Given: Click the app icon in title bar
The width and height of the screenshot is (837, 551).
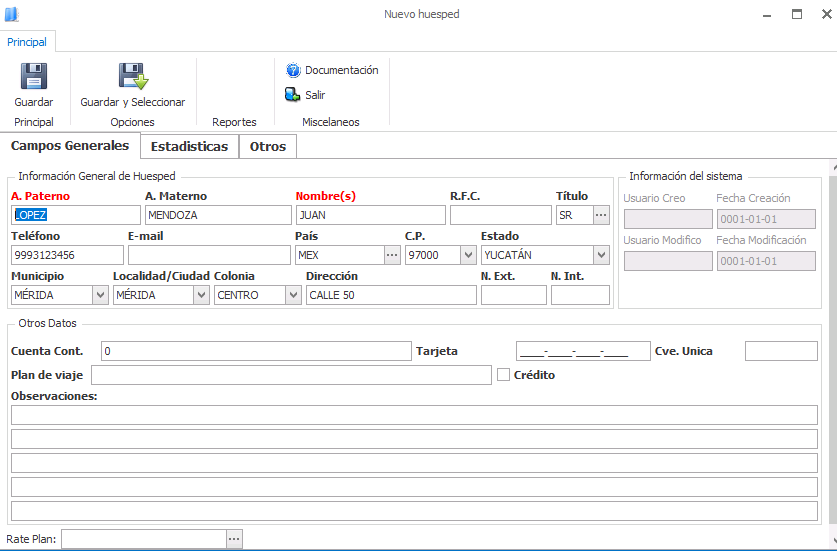Looking at the screenshot, I should (12, 14).
